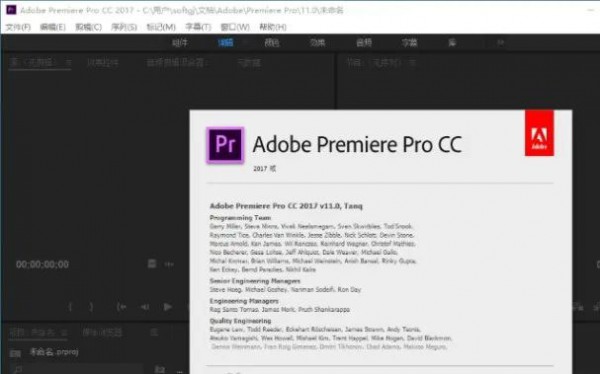Switch to the 颜色 workspace
The image size is (600, 374).
pyautogui.click(x=272, y=42)
